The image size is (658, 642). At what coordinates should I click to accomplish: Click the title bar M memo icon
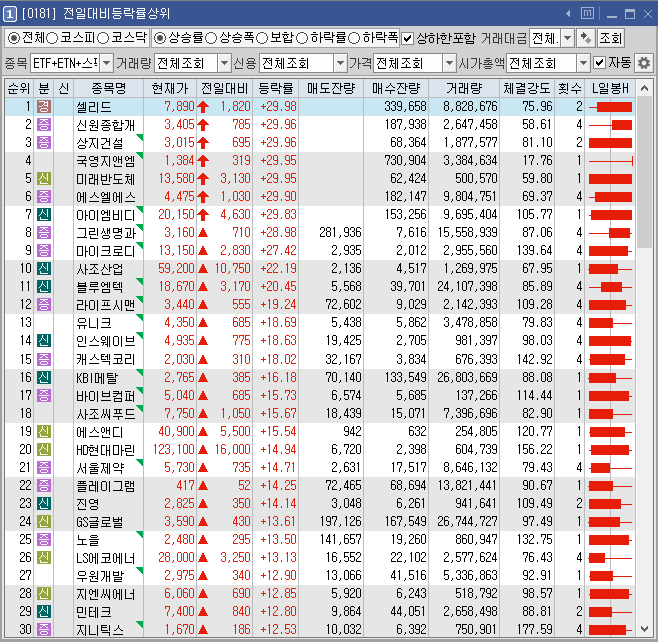click(x=587, y=14)
